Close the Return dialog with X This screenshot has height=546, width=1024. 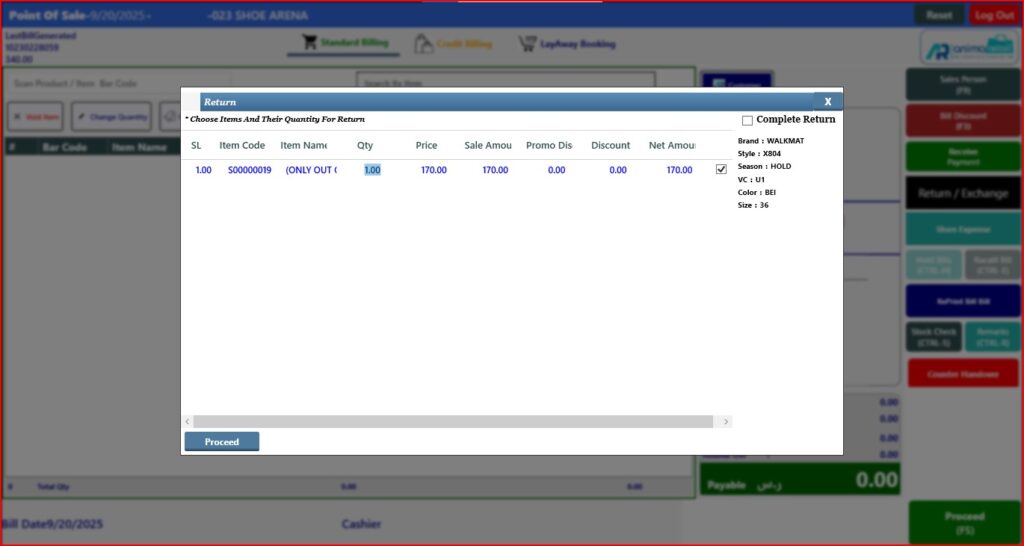tap(827, 101)
